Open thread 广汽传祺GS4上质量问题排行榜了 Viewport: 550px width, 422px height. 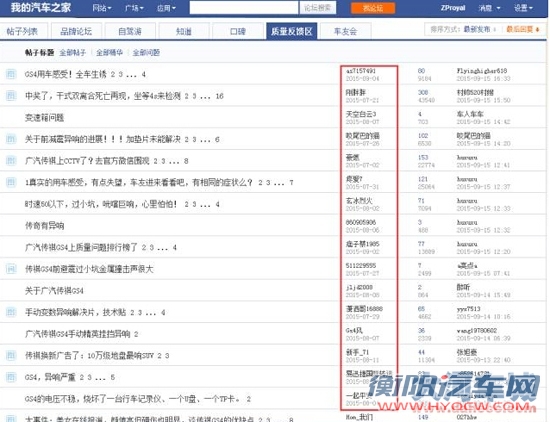pyautogui.click(x=81, y=247)
